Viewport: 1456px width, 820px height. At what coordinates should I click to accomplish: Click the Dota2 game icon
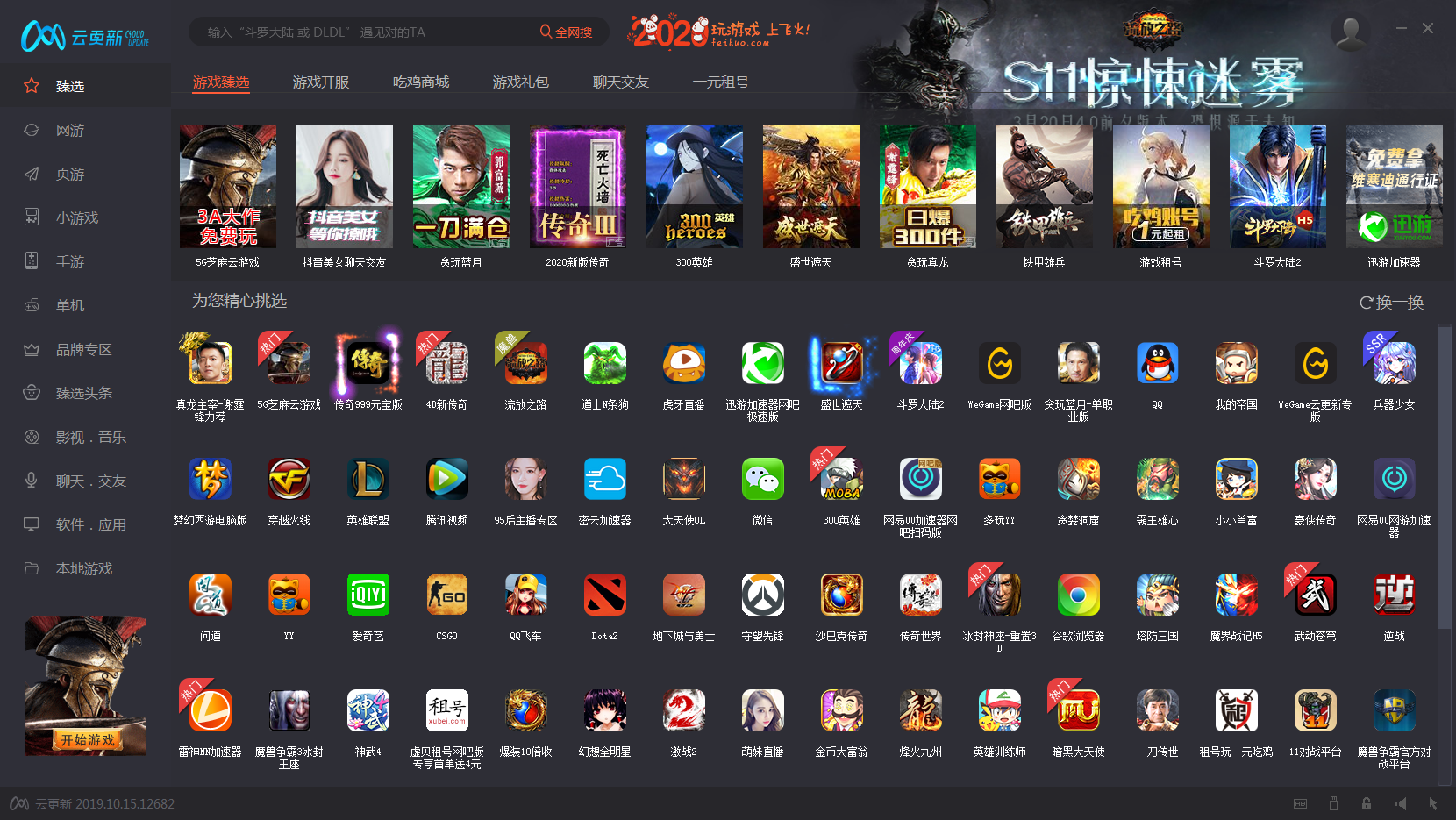[604, 595]
